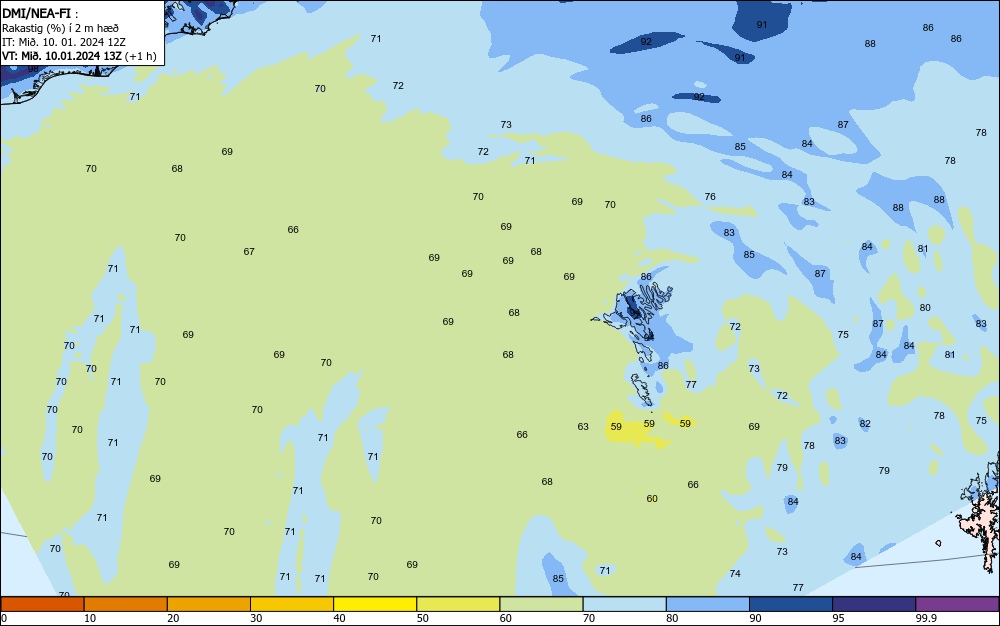Viewport: 1000px width, 626px height.
Task: Click the 98 value near the coastline
Action: tap(33, 69)
